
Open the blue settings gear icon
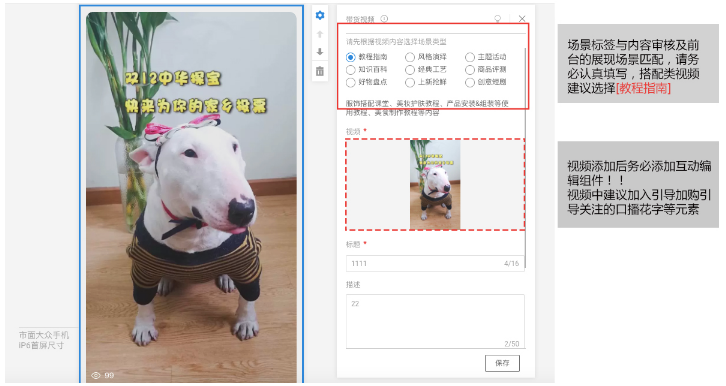pos(320,15)
